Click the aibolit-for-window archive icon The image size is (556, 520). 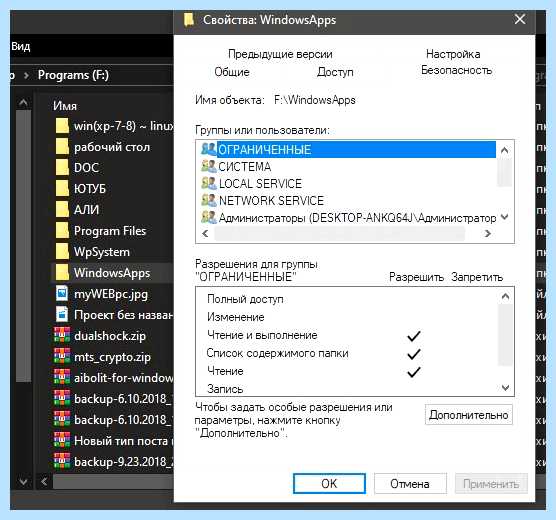coord(62,377)
